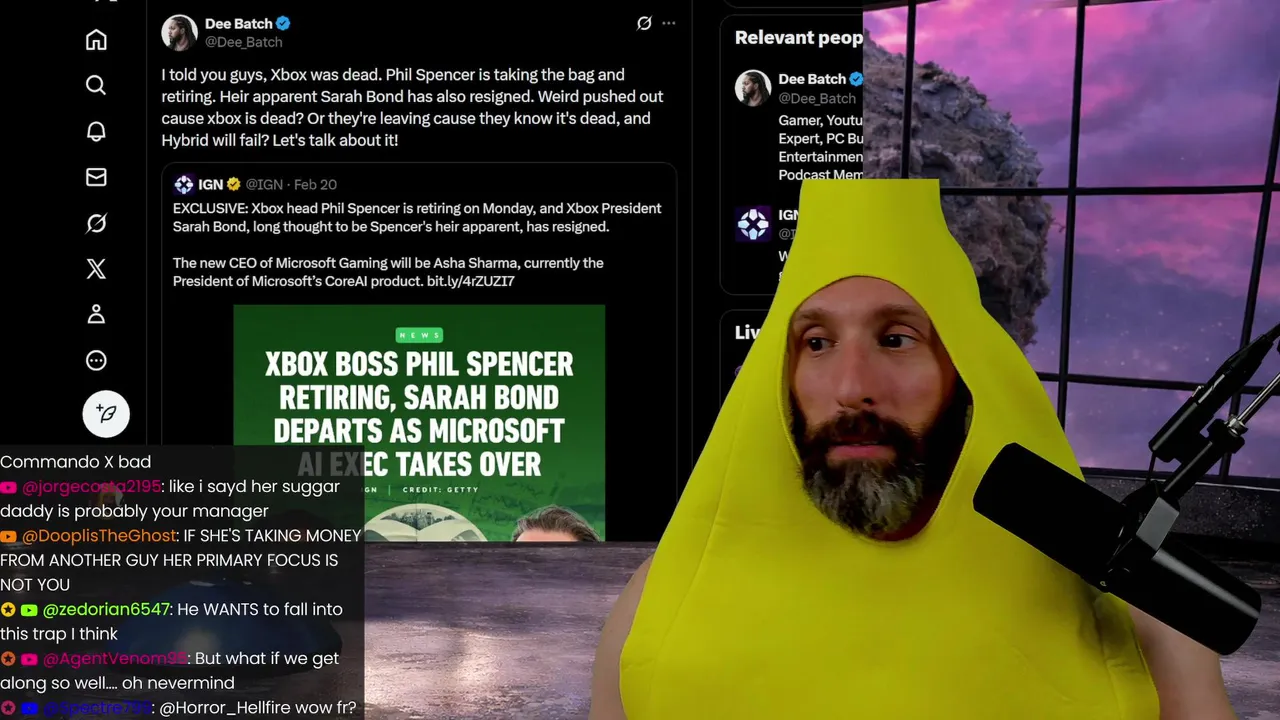Go to the Home icon in sidebar

96,40
